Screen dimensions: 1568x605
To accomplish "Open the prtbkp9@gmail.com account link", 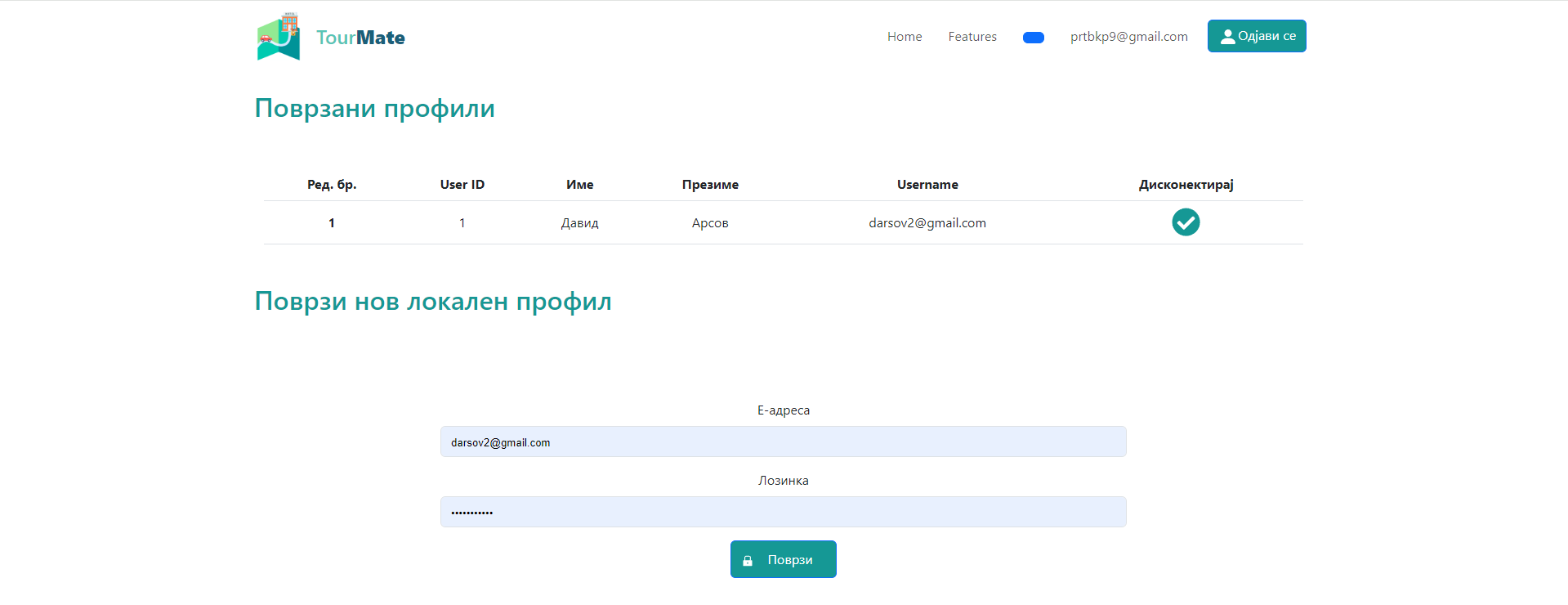I will pos(1128,37).
